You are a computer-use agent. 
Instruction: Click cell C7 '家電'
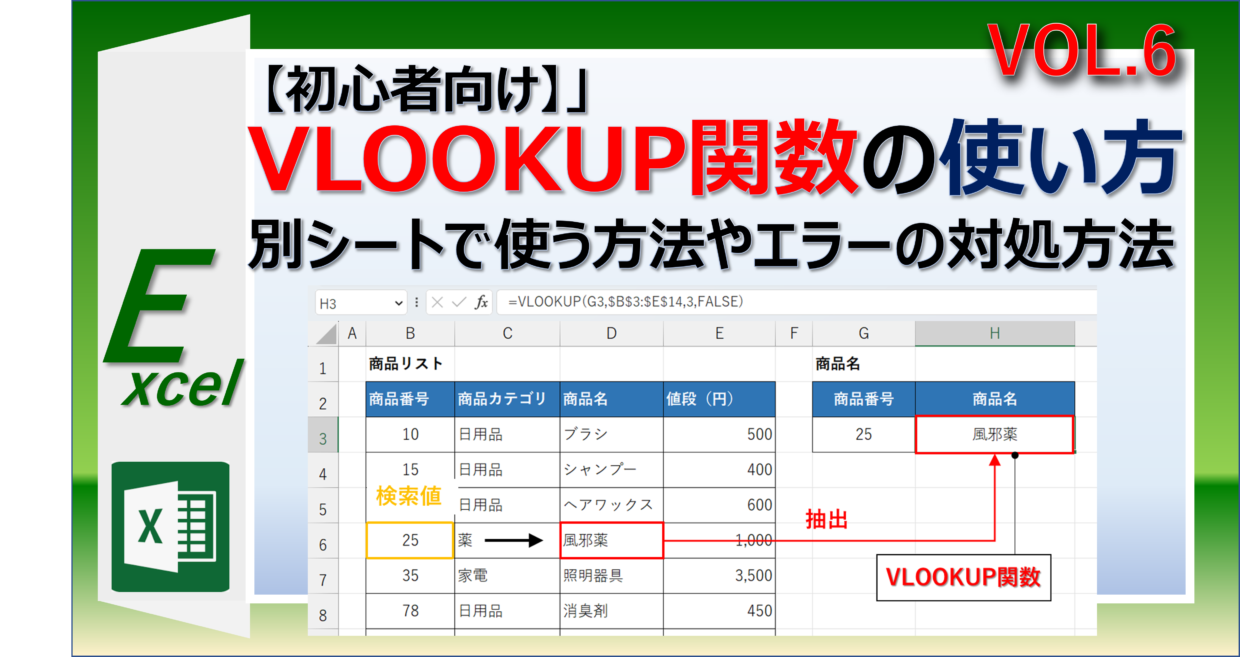[x=507, y=576]
